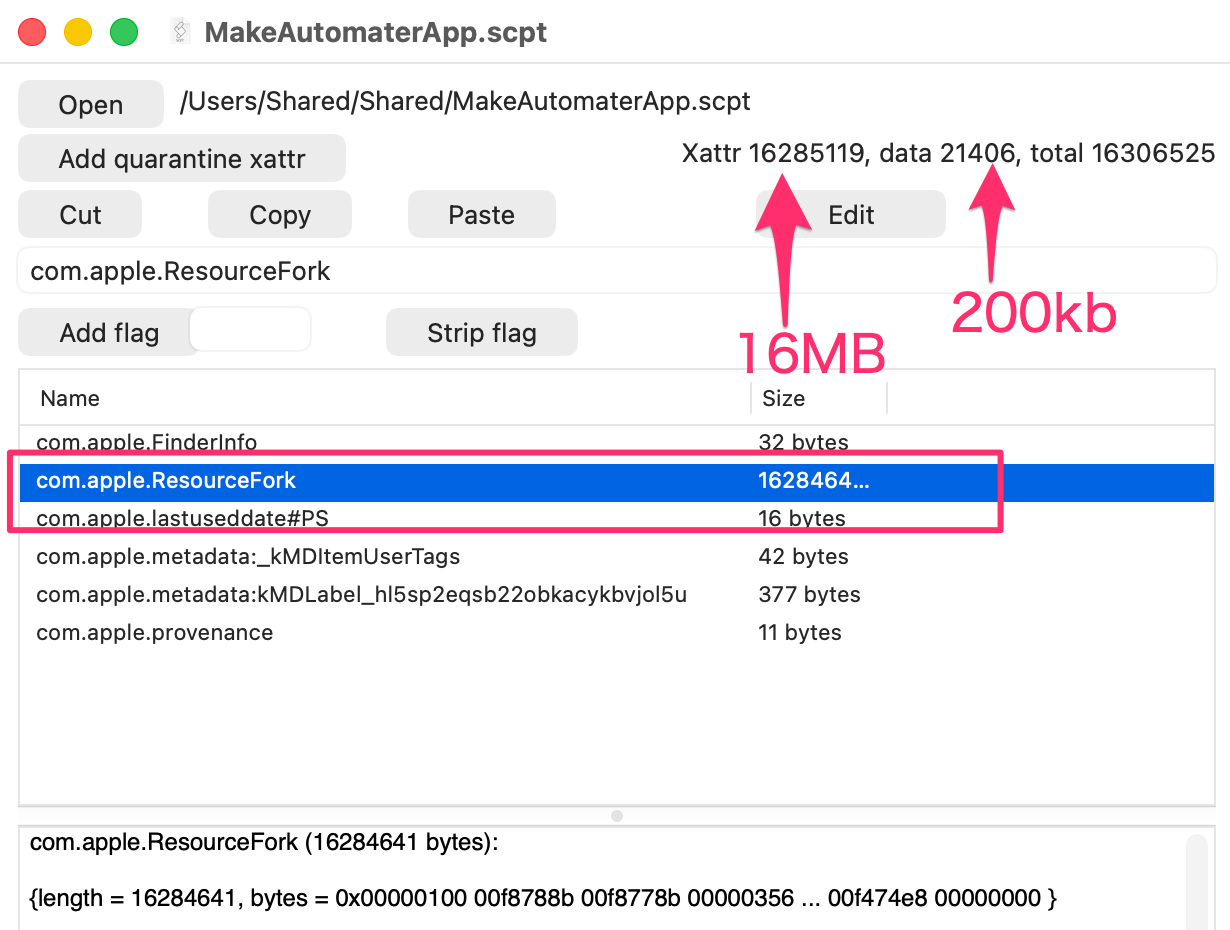1230x930 pixels.
Task: Click Add quarantine xattr button
Action: coord(182,159)
